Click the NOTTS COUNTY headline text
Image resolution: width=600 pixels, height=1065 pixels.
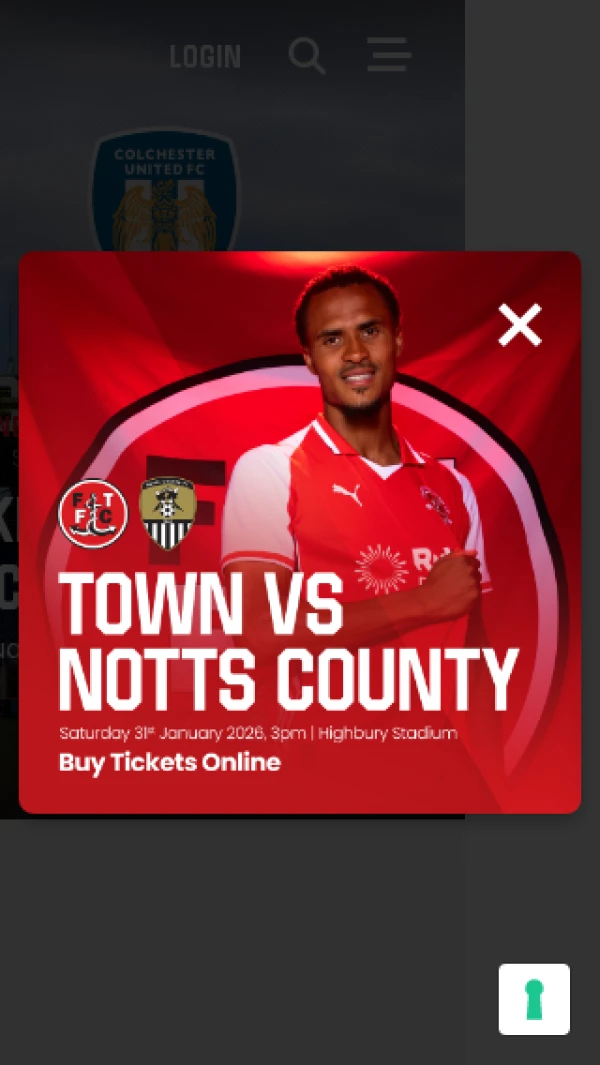[289, 680]
